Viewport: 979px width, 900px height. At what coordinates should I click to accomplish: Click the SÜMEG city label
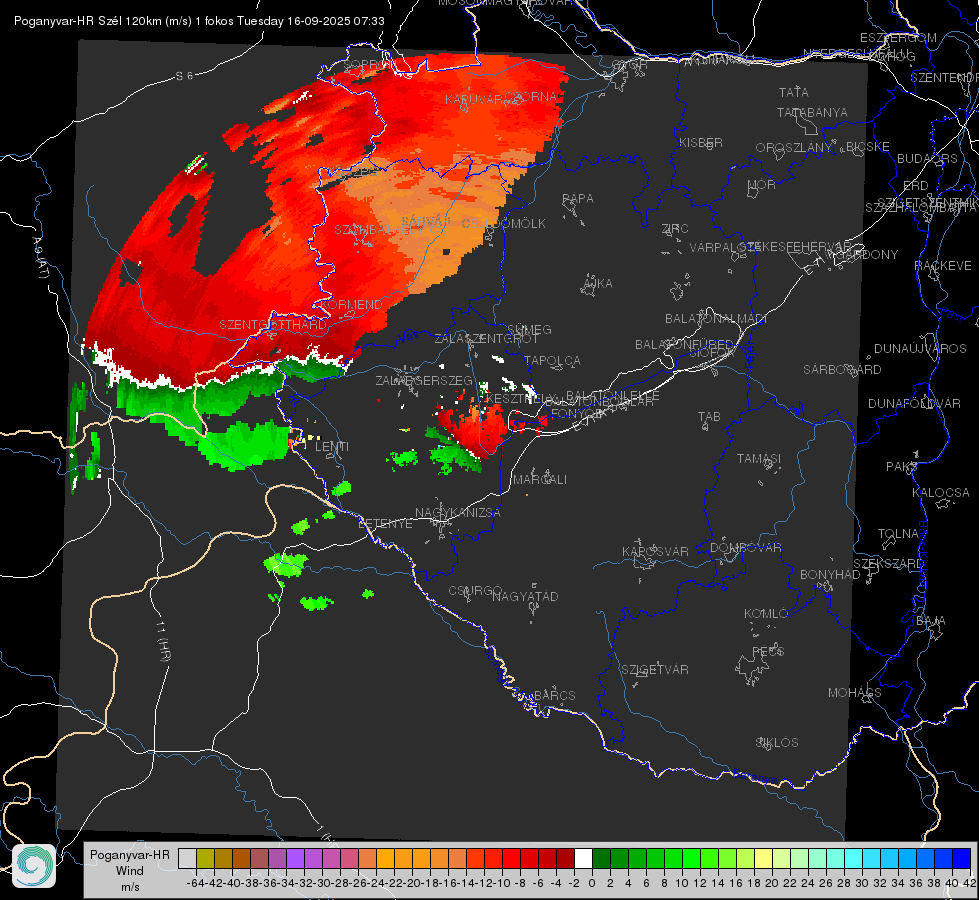click(x=529, y=329)
